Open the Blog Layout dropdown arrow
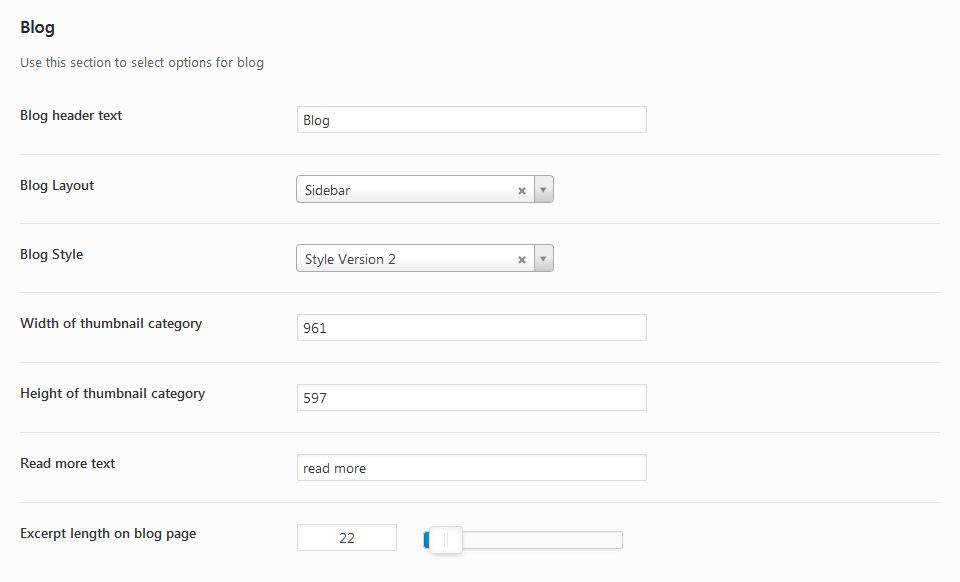 (544, 190)
